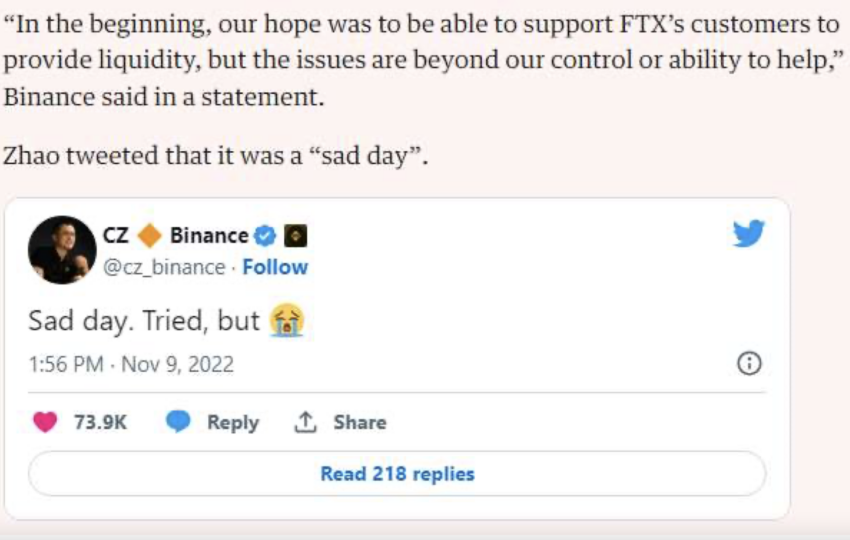Viewport: 850px width, 540px height.
Task: Click the "Zhao tweeted" article sentence
Action: point(216,157)
